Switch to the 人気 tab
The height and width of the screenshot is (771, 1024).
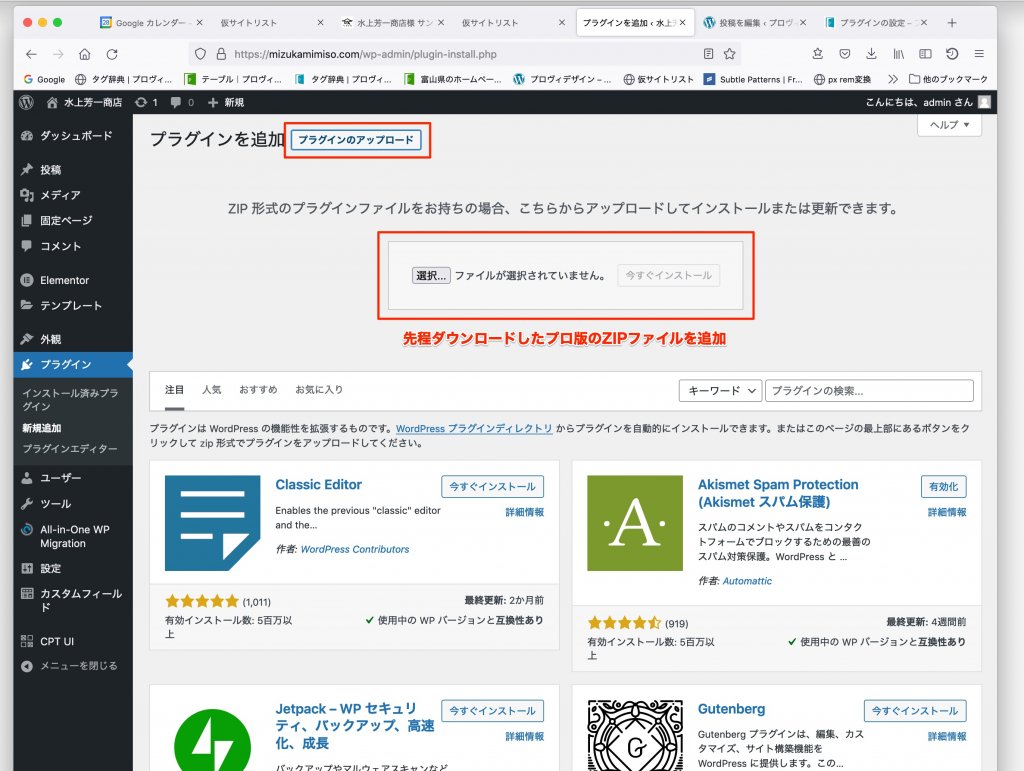(x=211, y=389)
